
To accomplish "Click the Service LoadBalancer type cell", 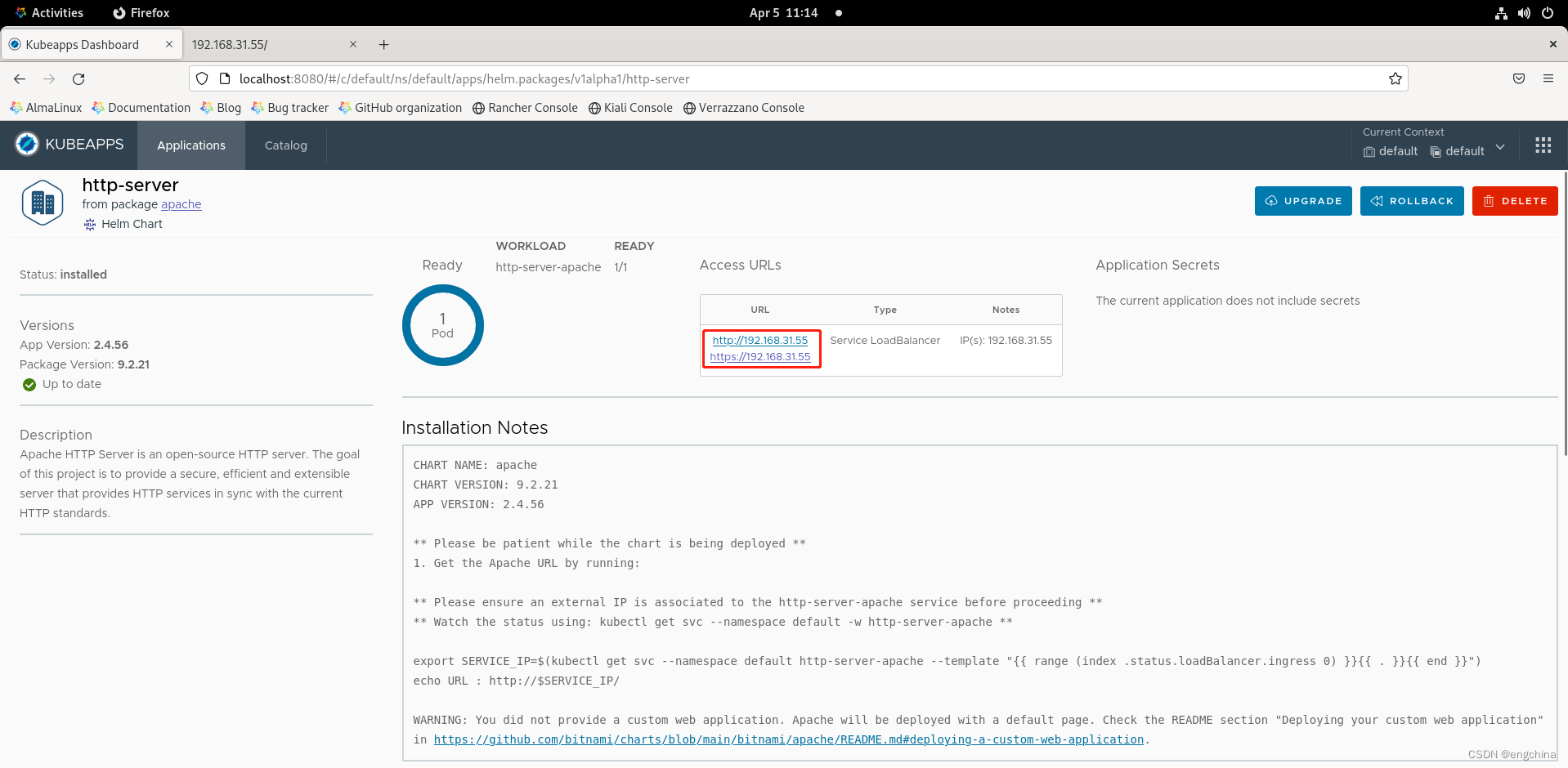I will [x=885, y=341].
